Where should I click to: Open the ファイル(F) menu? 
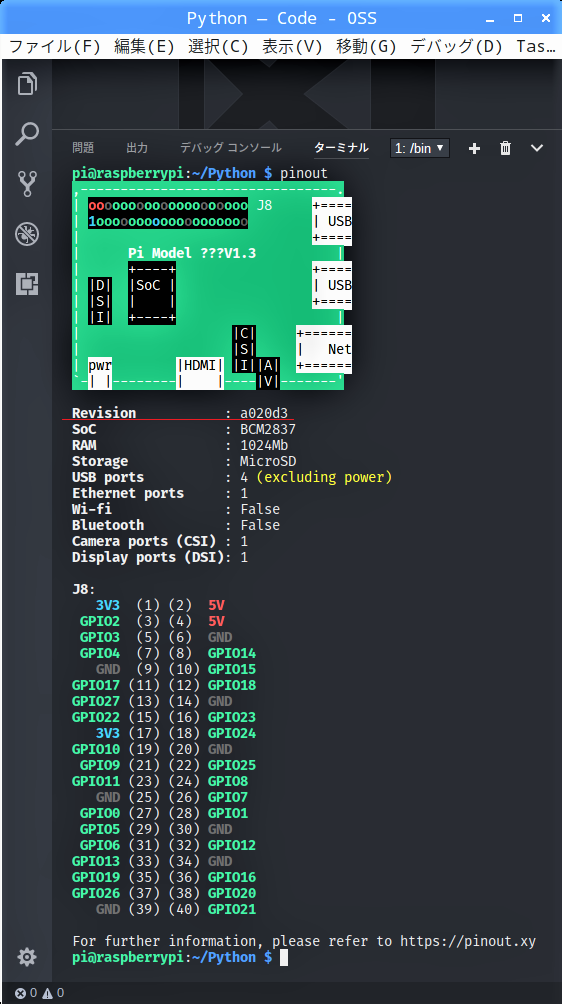(x=55, y=46)
